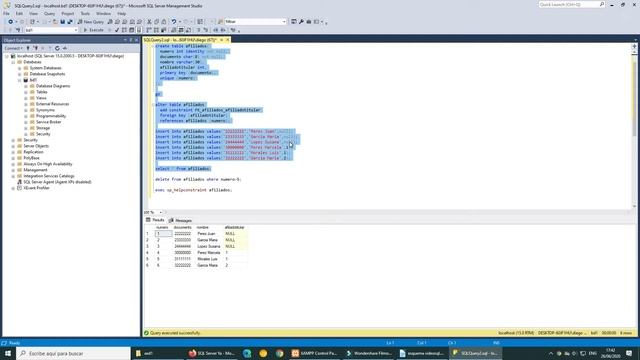Switch to the Messages tab

[x=180, y=220]
